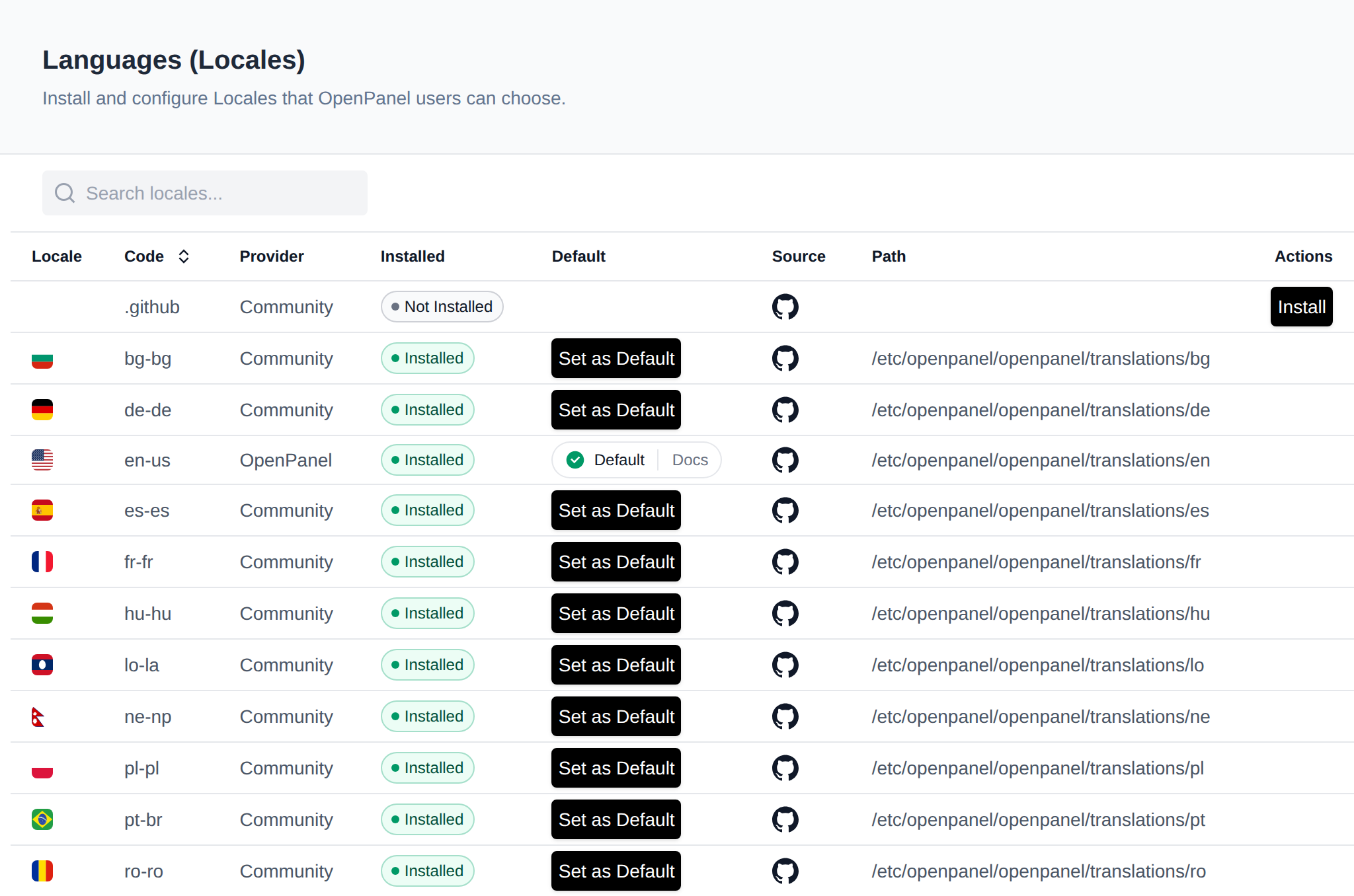The height and width of the screenshot is (896, 1354).
Task: Select the path /etc/openpanel/openpanel/translations/bg
Action: point(1041,358)
